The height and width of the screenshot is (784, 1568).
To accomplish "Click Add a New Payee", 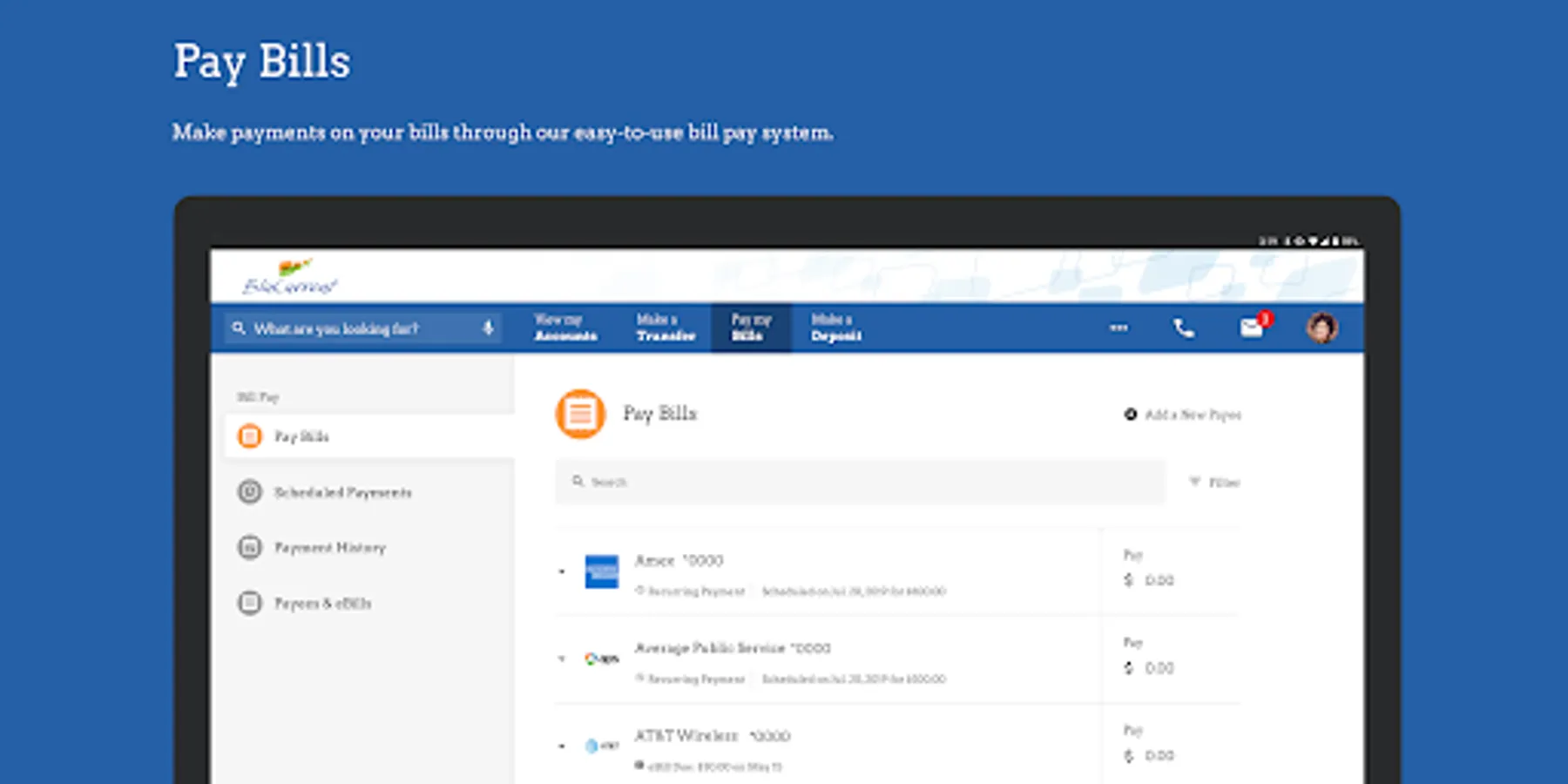I will (x=1183, y=415).
